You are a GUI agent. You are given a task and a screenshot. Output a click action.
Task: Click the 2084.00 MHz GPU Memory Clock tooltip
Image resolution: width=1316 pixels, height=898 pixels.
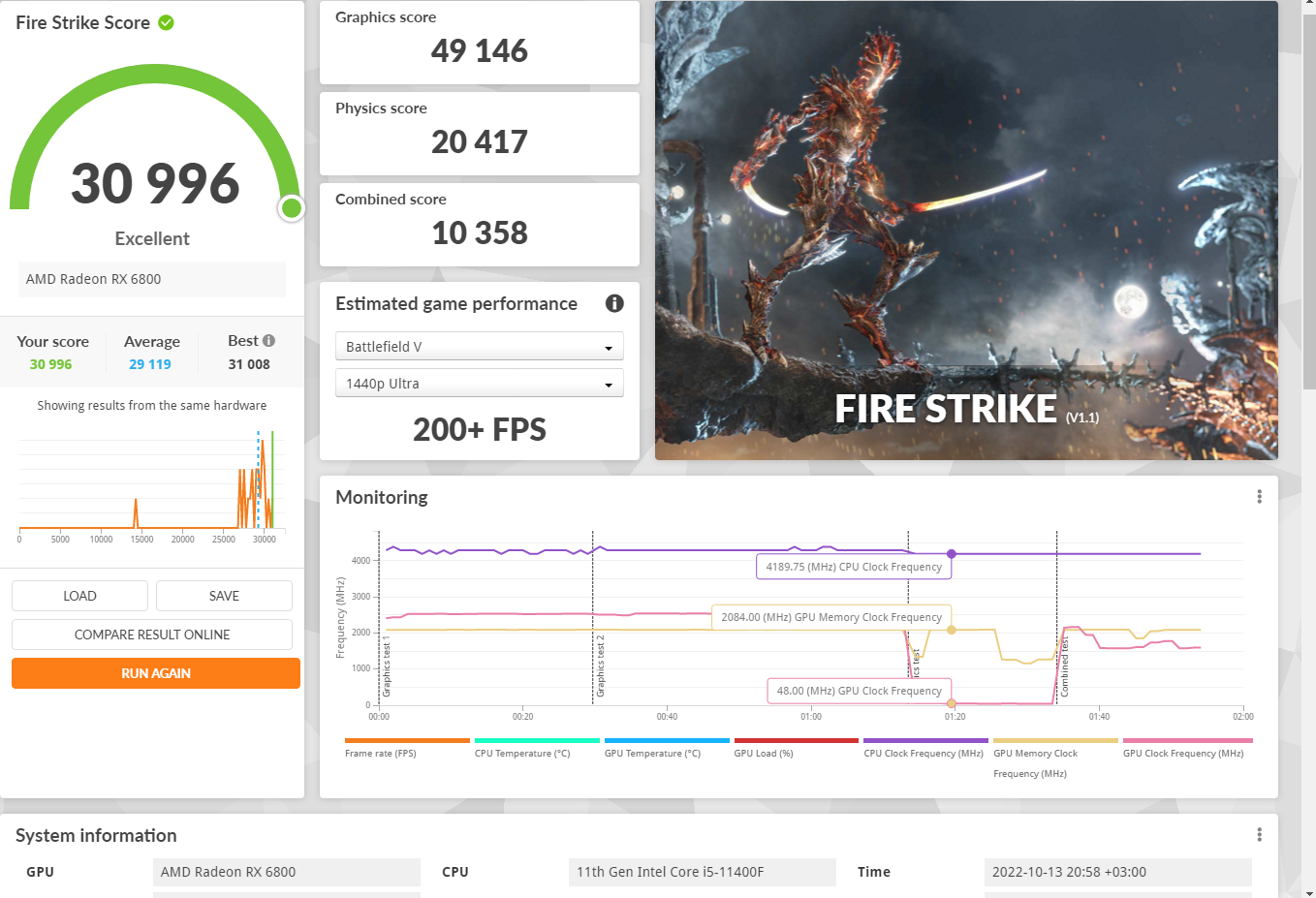pos(831,617)
